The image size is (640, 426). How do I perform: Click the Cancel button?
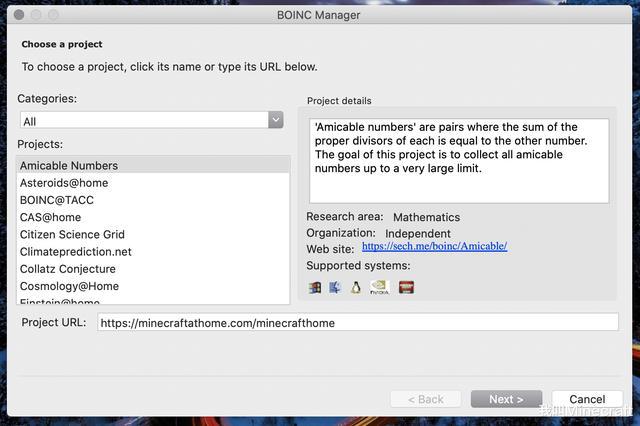[x=587, y=399]
